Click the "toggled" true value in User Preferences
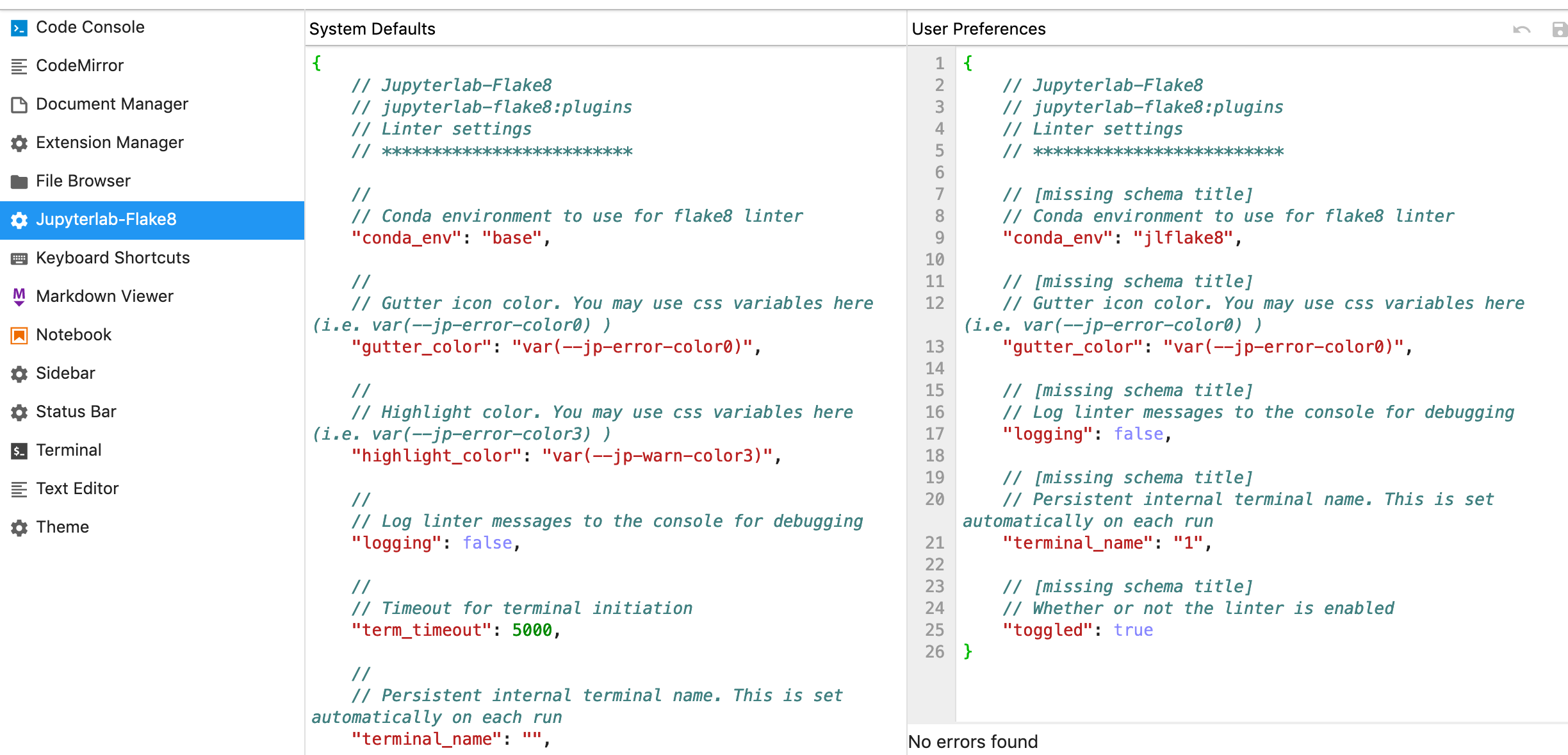 point(1133,630)
